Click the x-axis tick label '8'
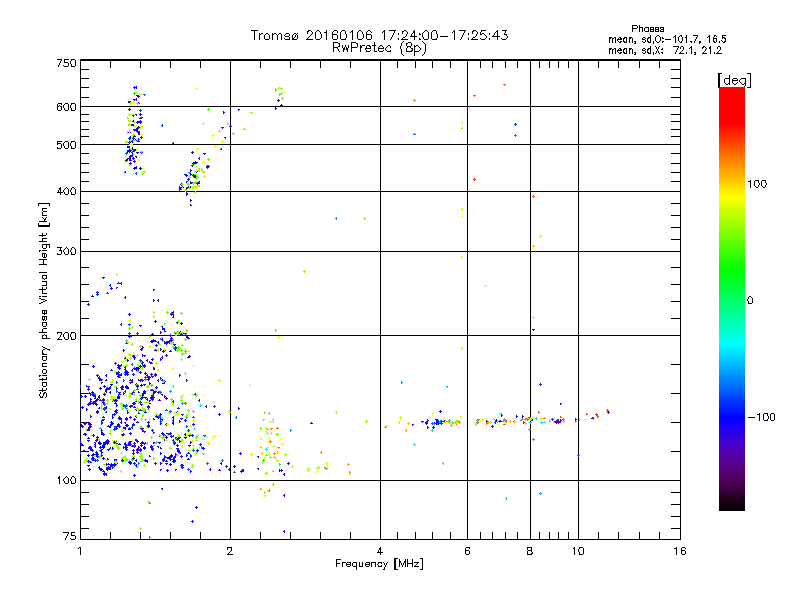The height and width of the screenshot is (600, 800). 530,551
